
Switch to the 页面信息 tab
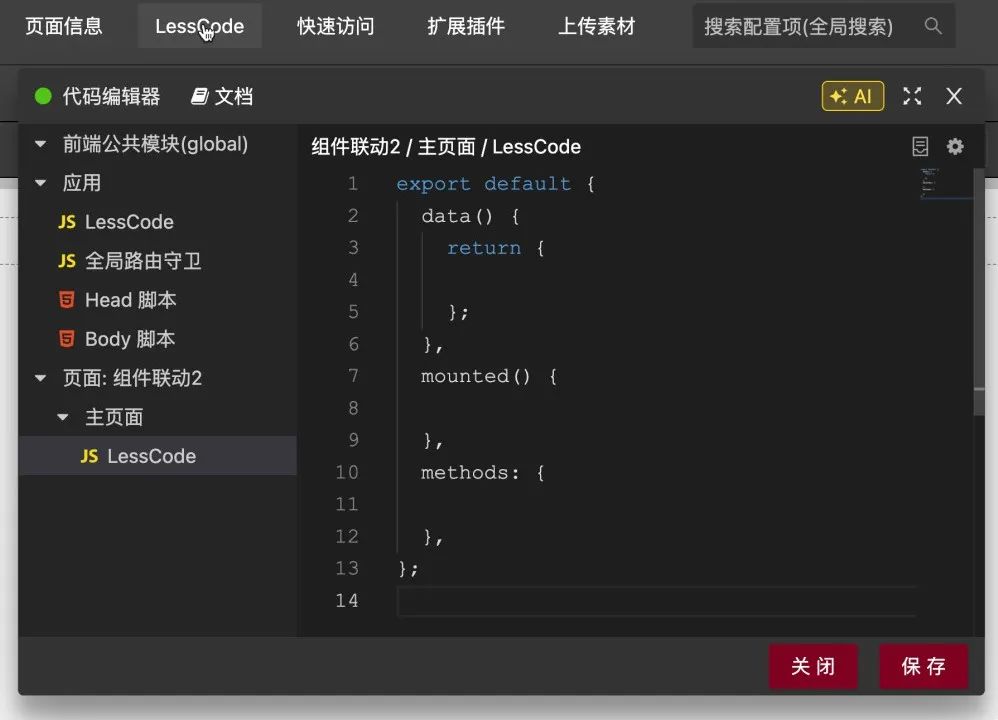click(x=64, y=26)
